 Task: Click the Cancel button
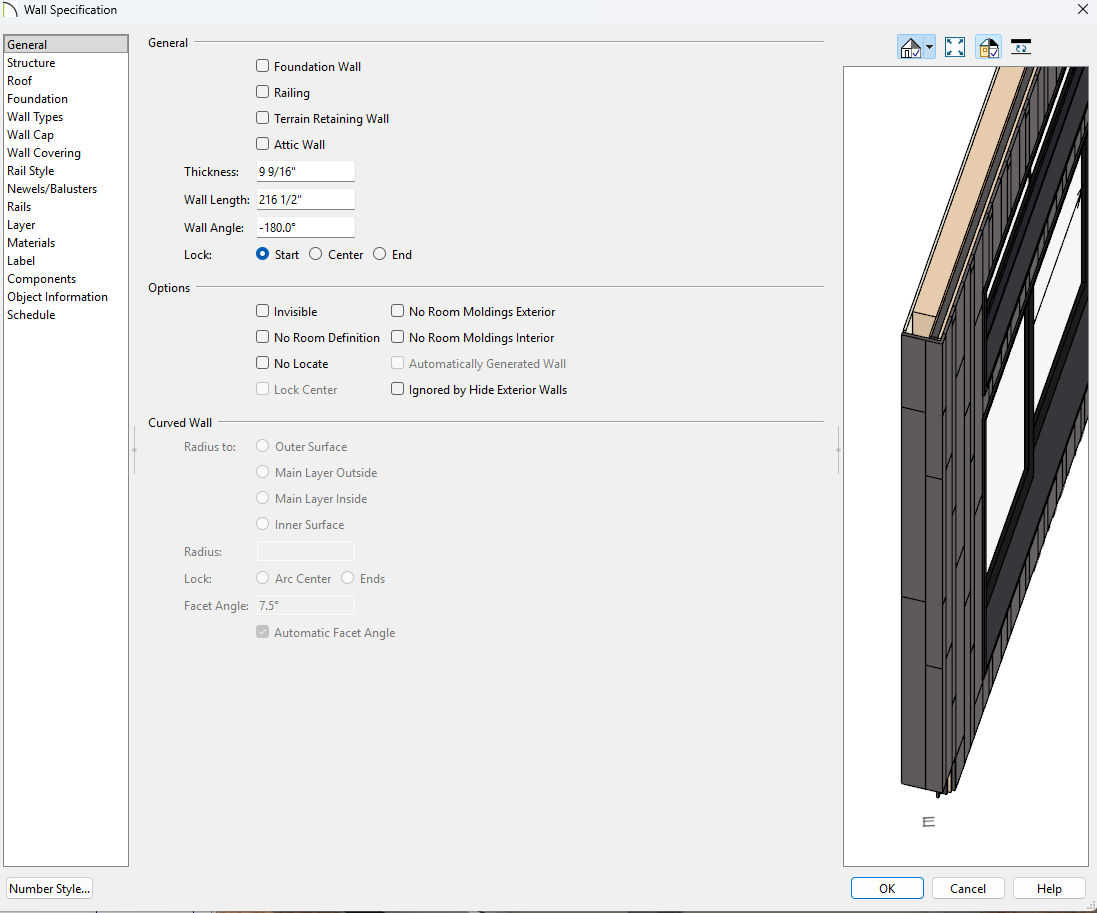(x=968, y=888)
